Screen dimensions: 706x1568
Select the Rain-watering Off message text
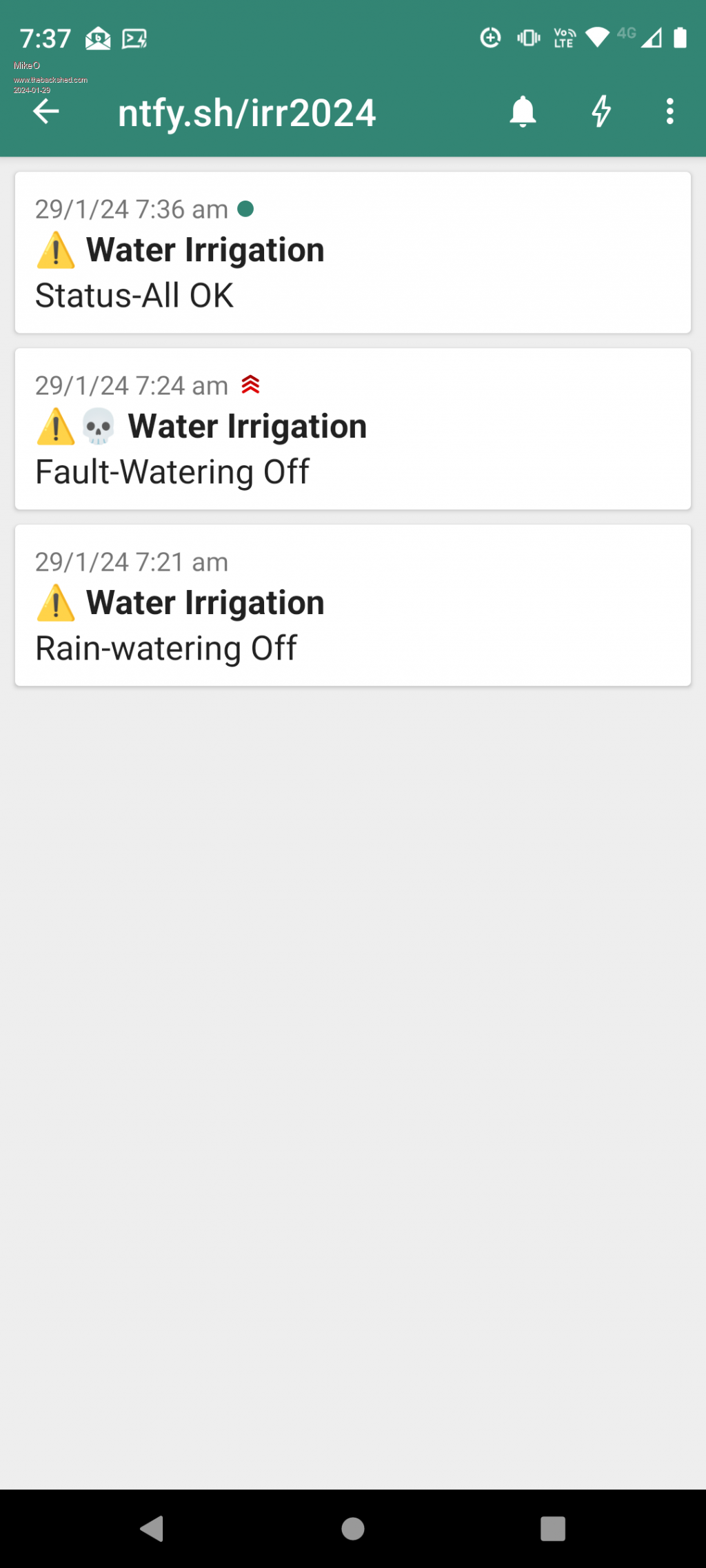pyautogui.click(x=166, y=649)
